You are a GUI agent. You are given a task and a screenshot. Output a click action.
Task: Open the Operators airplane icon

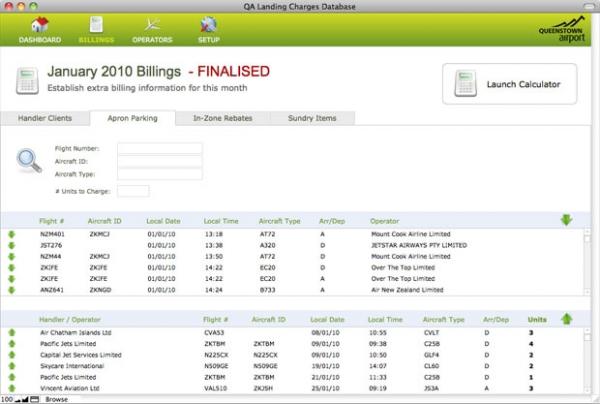152,25
